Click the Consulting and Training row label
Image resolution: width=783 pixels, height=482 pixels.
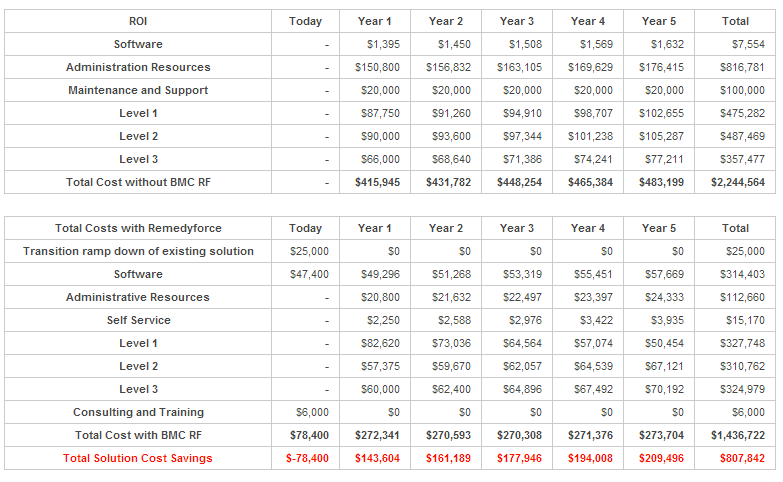click(138, 412)
